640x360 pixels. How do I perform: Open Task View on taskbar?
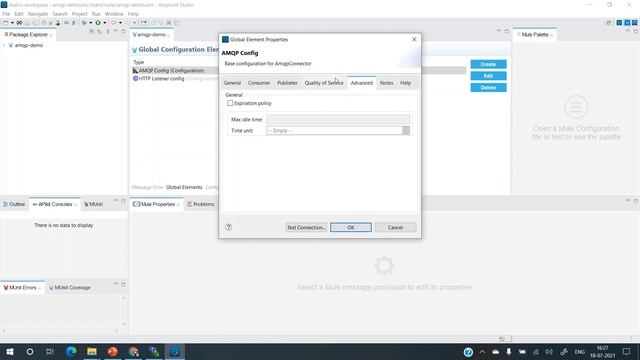coord(50,351)
